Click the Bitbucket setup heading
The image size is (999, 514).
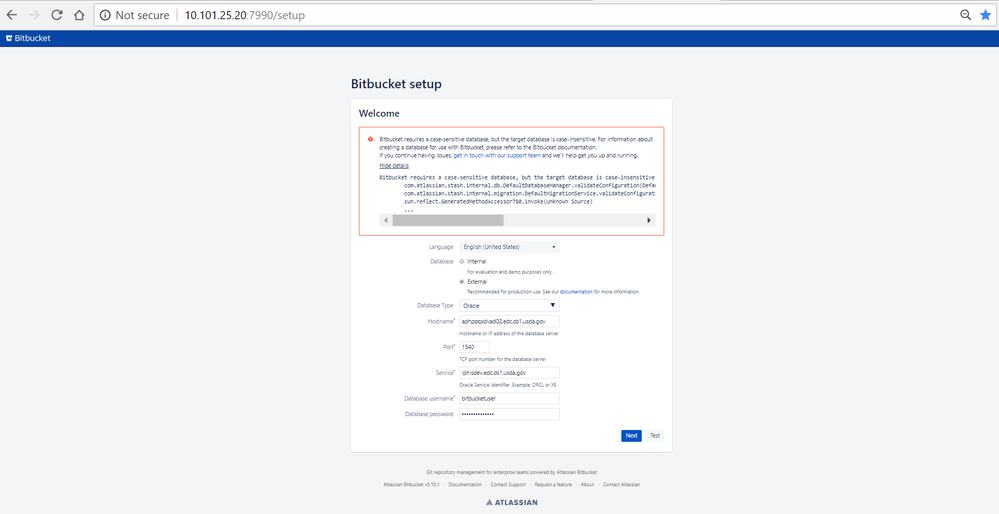[x=396, y=84]
